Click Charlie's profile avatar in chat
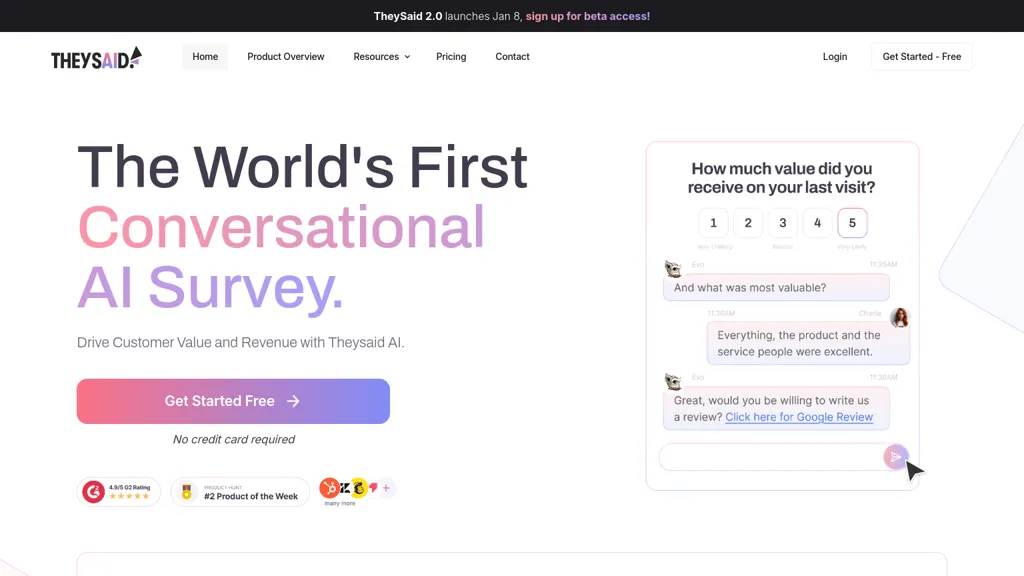This screenshot has height=576, width=1024. [900, 318]
